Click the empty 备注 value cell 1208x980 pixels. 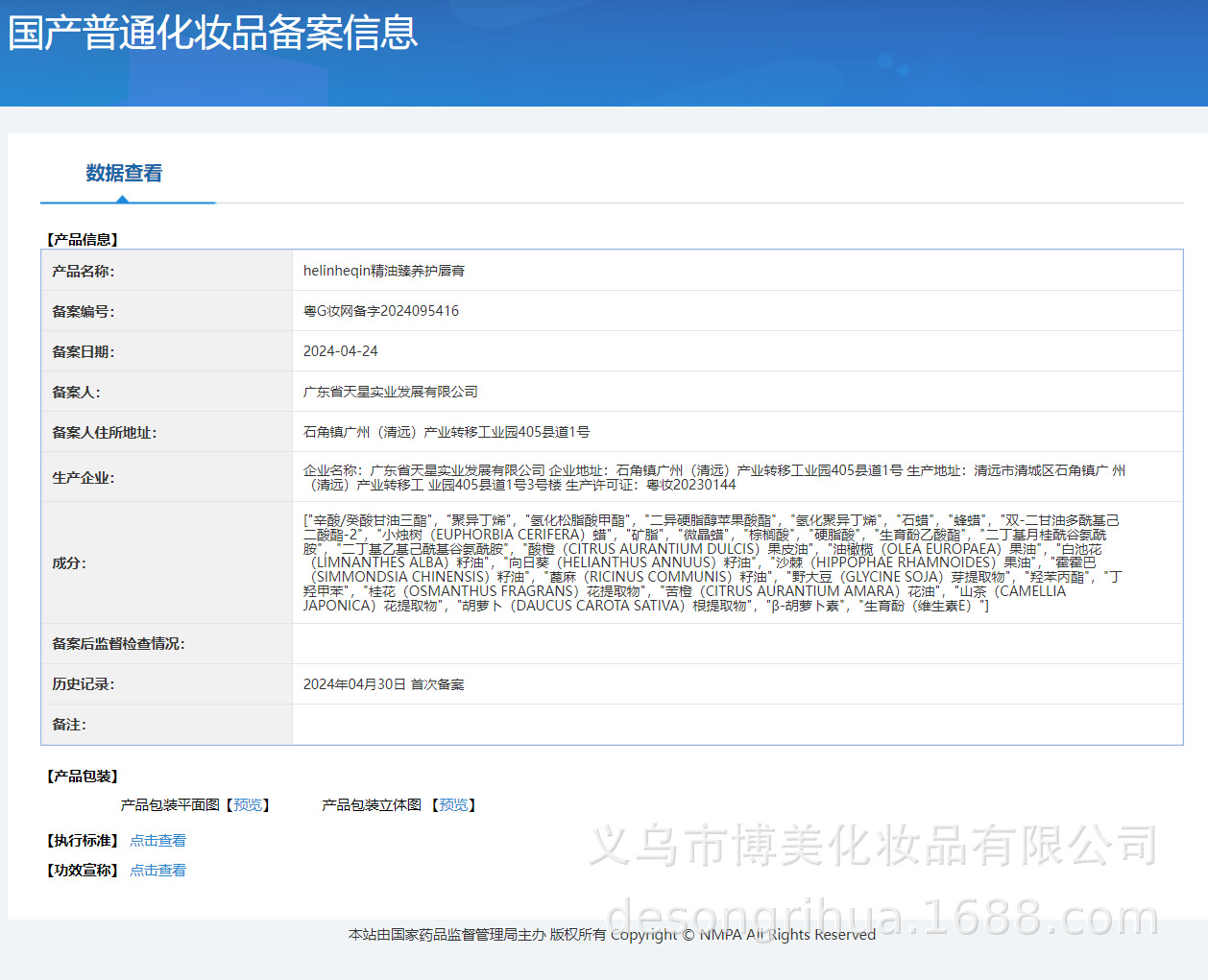[x=737, y=725]
